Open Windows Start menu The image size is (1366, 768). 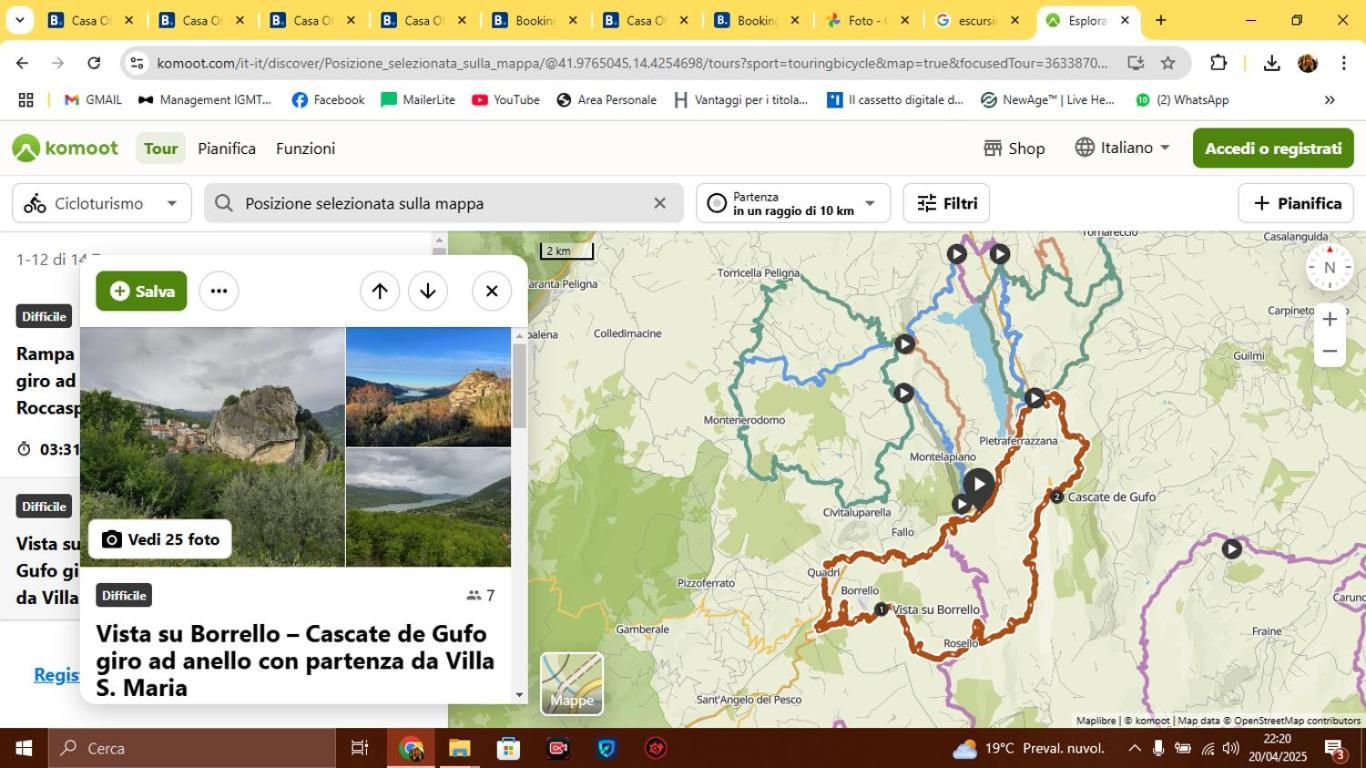[x=24, y=748]
